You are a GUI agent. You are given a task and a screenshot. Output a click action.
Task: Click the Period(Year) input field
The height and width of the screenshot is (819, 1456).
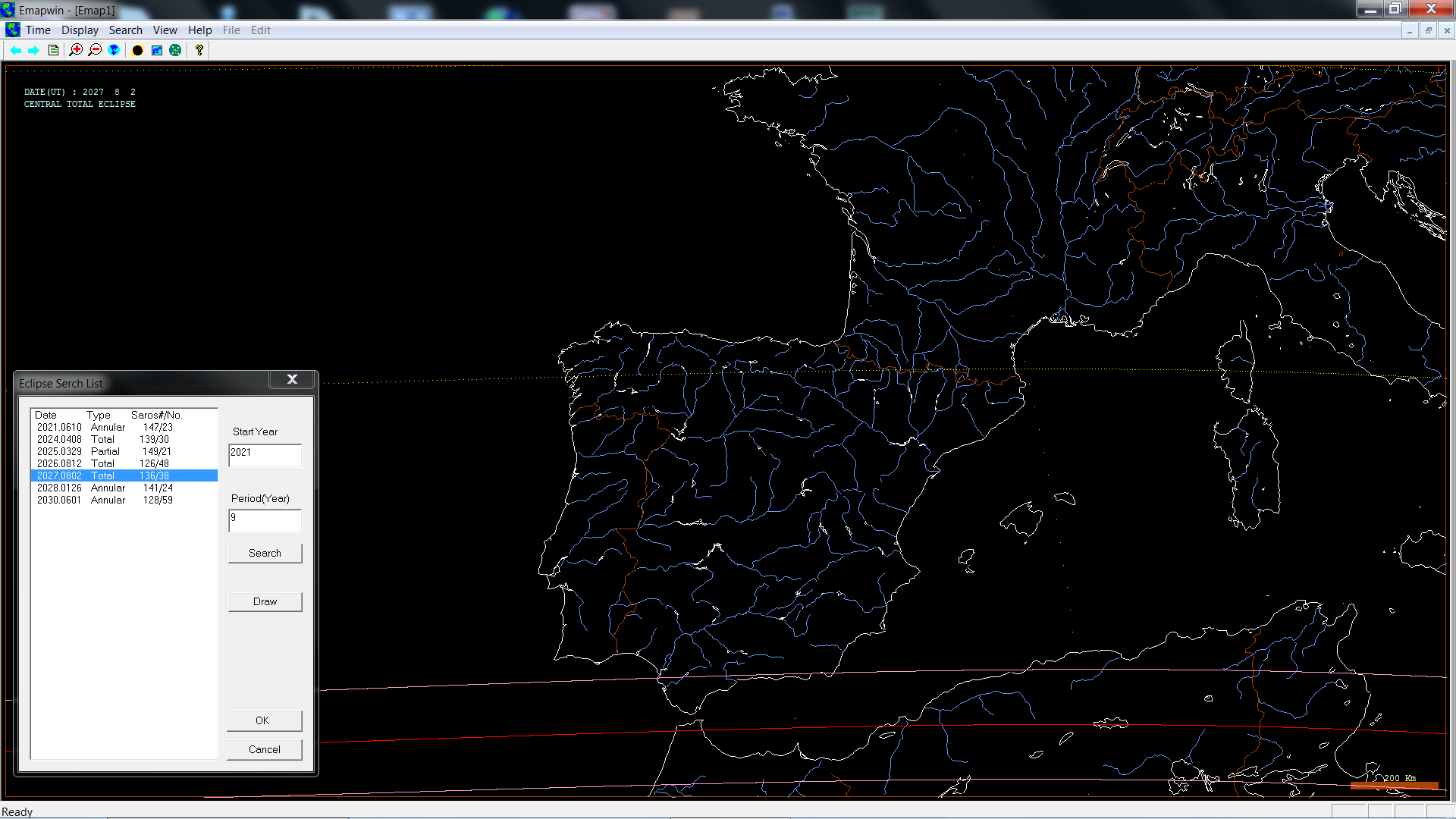[265, 520]
